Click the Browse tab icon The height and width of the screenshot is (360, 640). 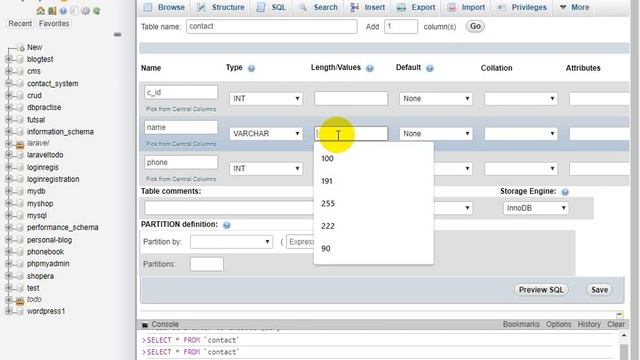pyautogui.click(x=148, y=7)
